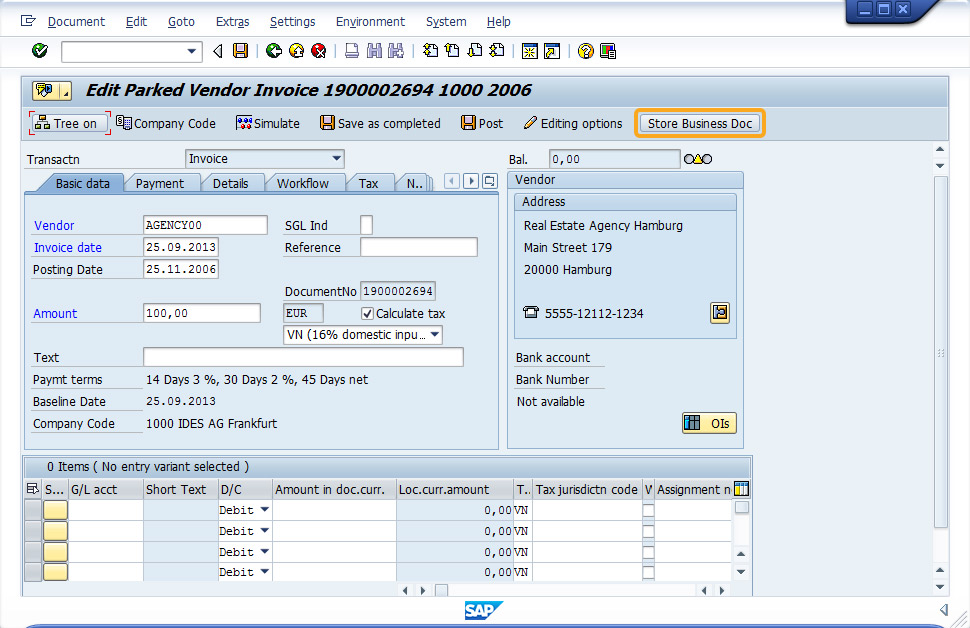
Task: Click the select-all icon at the items table header
Action: coord(33,489)
